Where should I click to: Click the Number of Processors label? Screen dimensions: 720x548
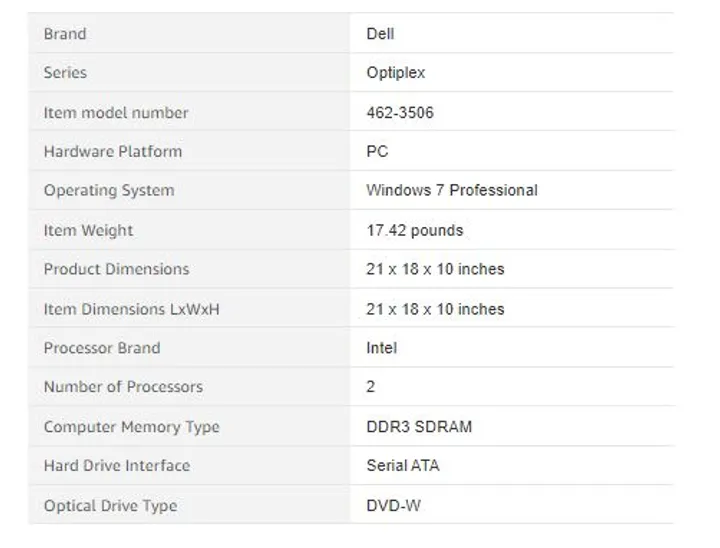(124, 387)
